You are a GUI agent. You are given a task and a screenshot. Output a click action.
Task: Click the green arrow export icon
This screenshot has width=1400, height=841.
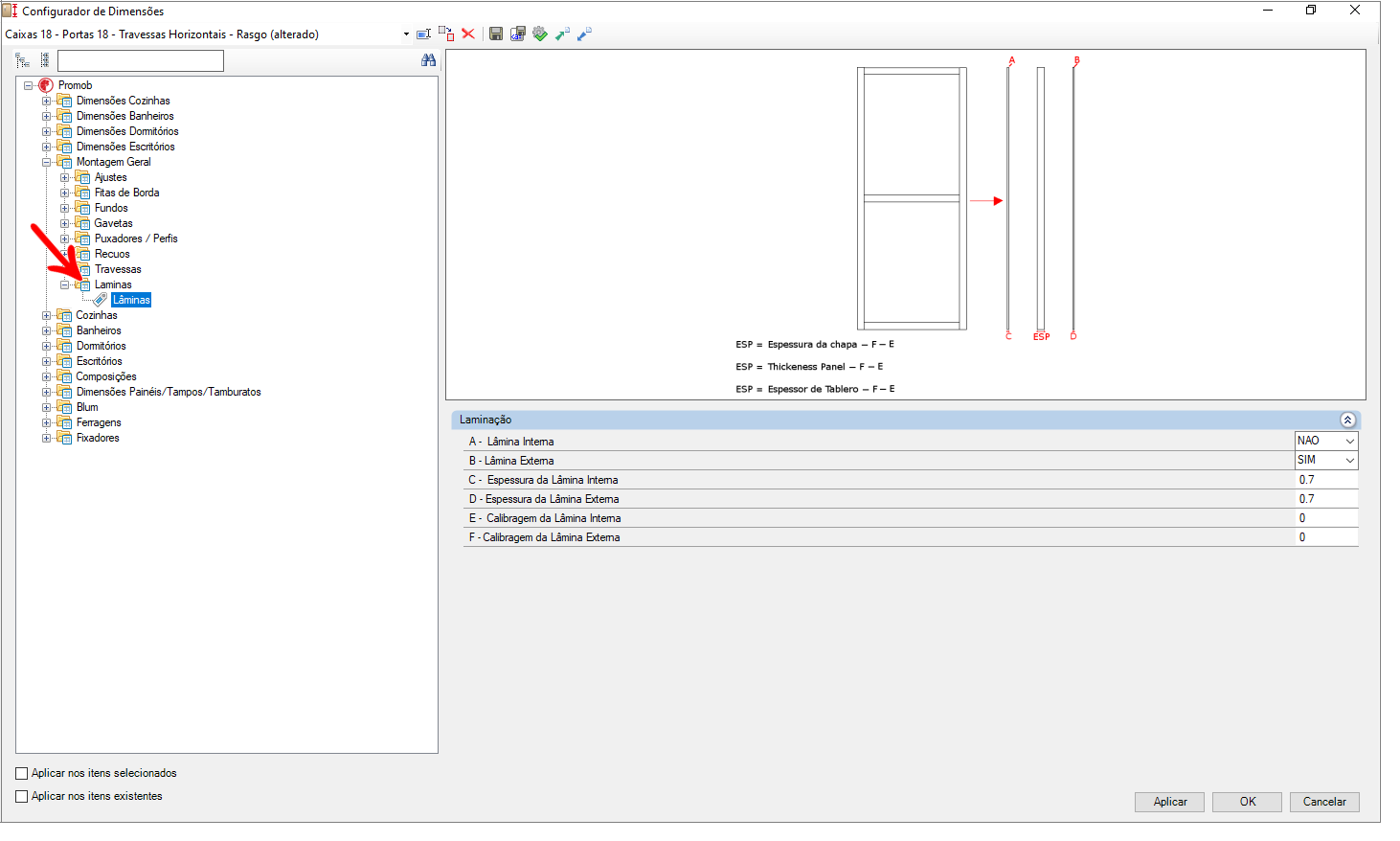pos(562,34)
